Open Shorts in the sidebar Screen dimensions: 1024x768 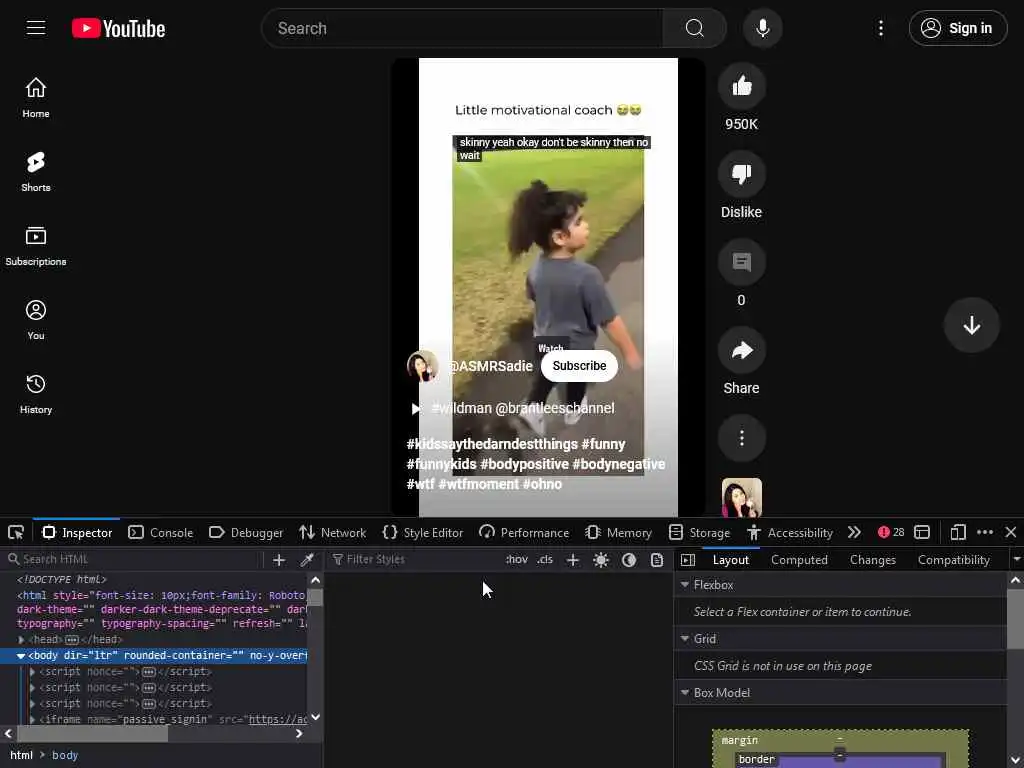36,172
